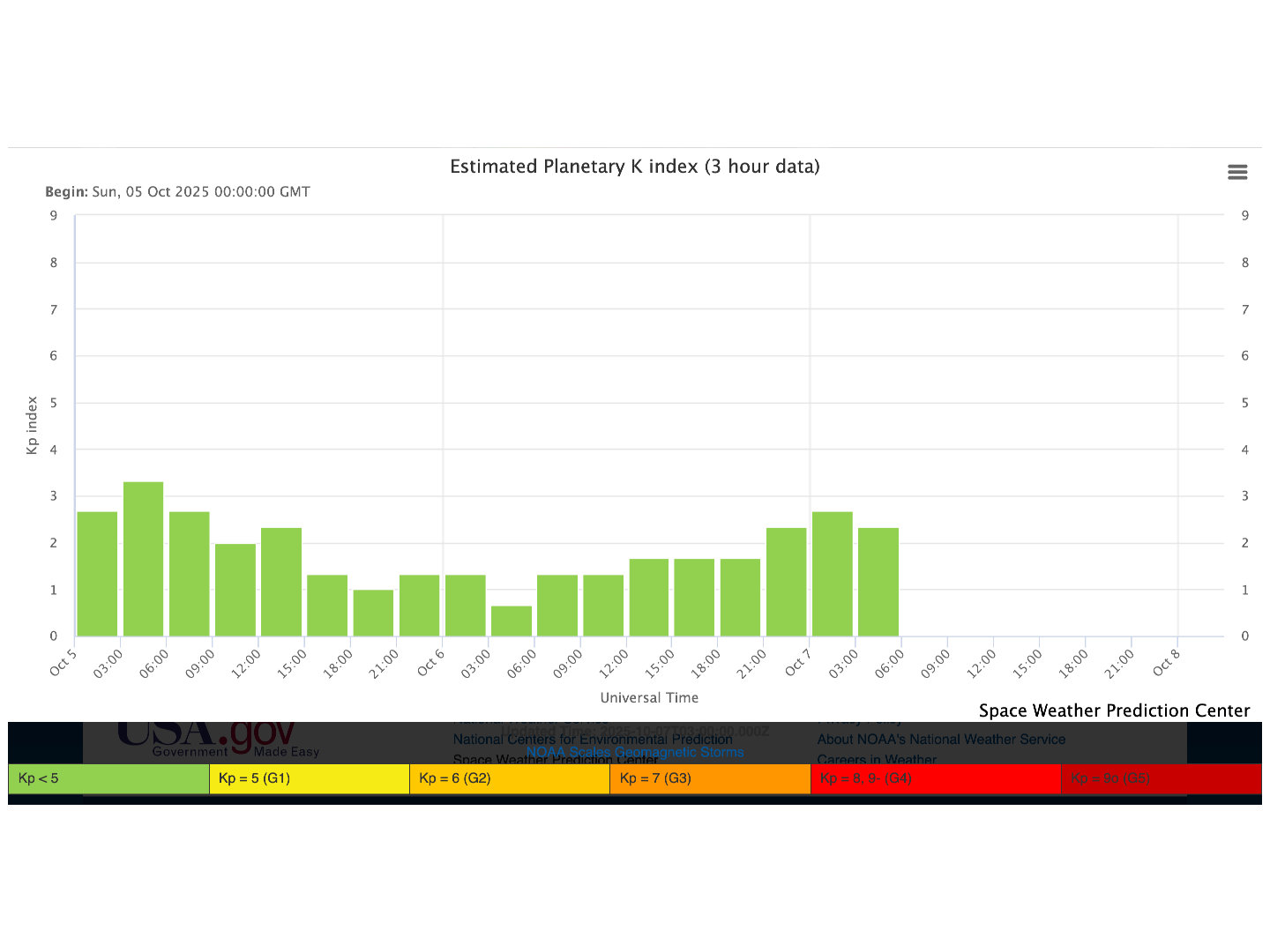The height and width of the screenshot is (952, 1270).
Task: Select the red Kp = 8, 9- (G4) swatch
Action: pyautogui.click(x=935, y=778)
